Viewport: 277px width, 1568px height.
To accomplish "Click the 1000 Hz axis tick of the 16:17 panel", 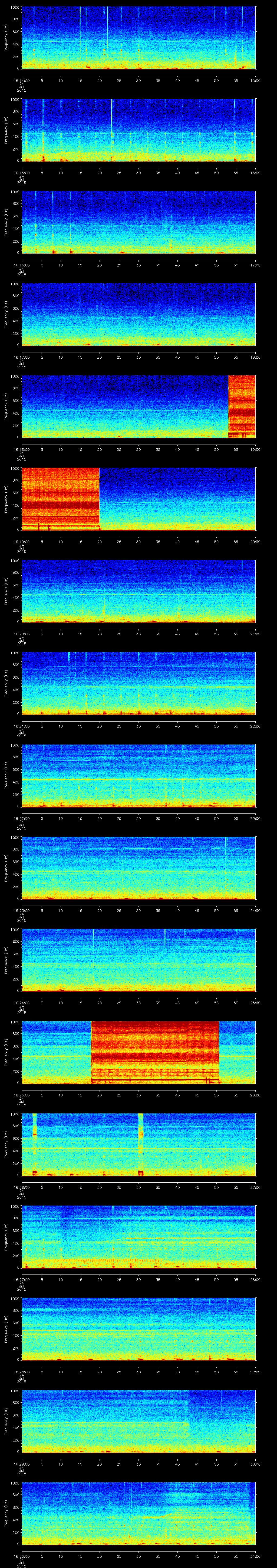I will click(15, 284).
